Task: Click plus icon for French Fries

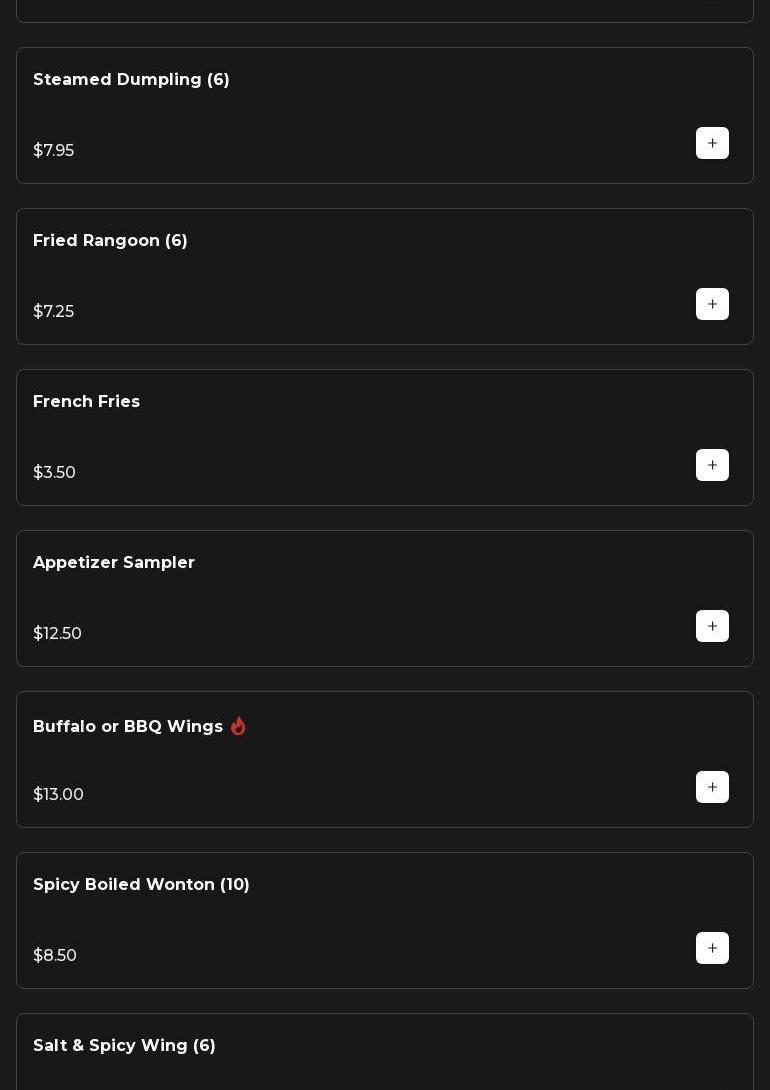Action: 712,465
